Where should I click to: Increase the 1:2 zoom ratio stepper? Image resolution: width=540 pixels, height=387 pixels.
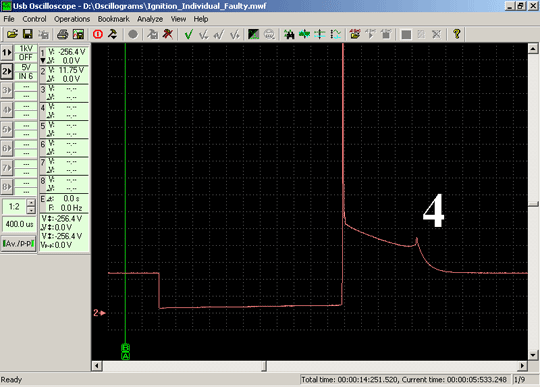[x=31, y=203]
